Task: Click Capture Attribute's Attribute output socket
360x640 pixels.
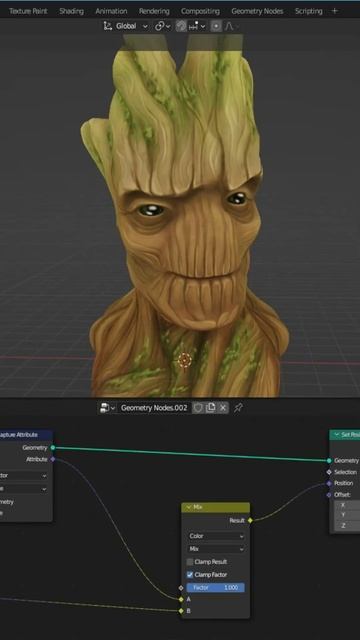Action: 53,459
